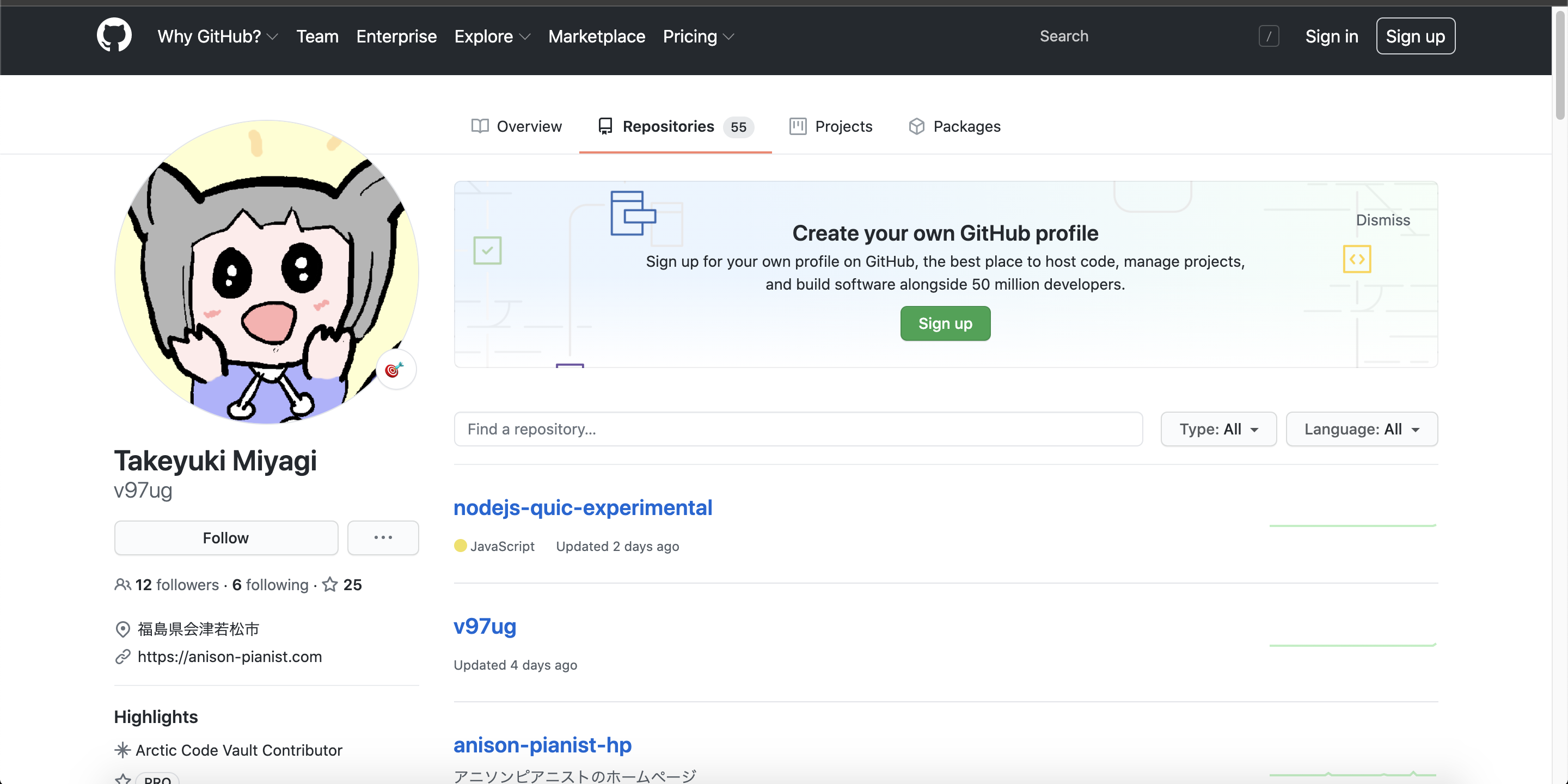This screenshot has height=784, width=1568.
Task: Click the link icon beside the website URL
Action: 122,657
